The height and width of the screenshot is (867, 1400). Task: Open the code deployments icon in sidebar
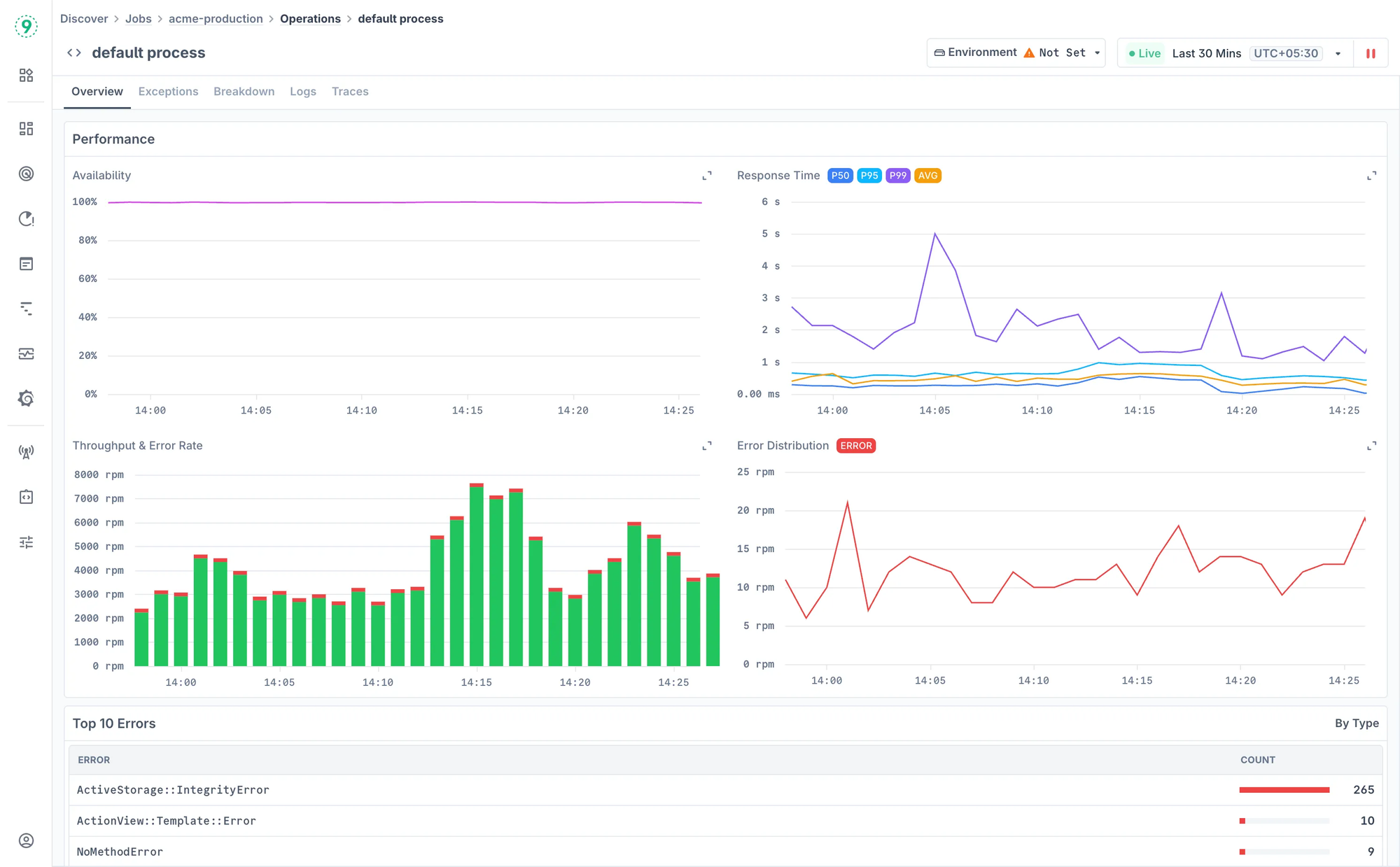[26, 497]
